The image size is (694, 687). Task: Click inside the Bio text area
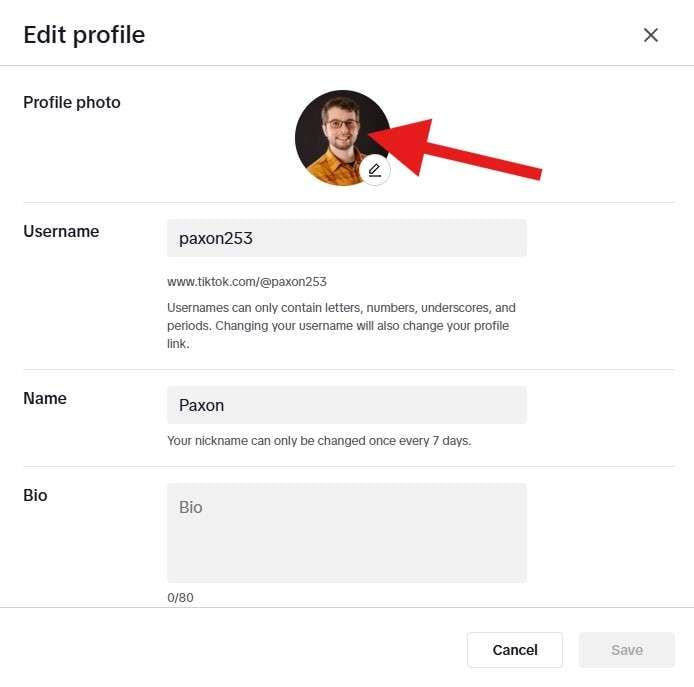tap(346, 533)
